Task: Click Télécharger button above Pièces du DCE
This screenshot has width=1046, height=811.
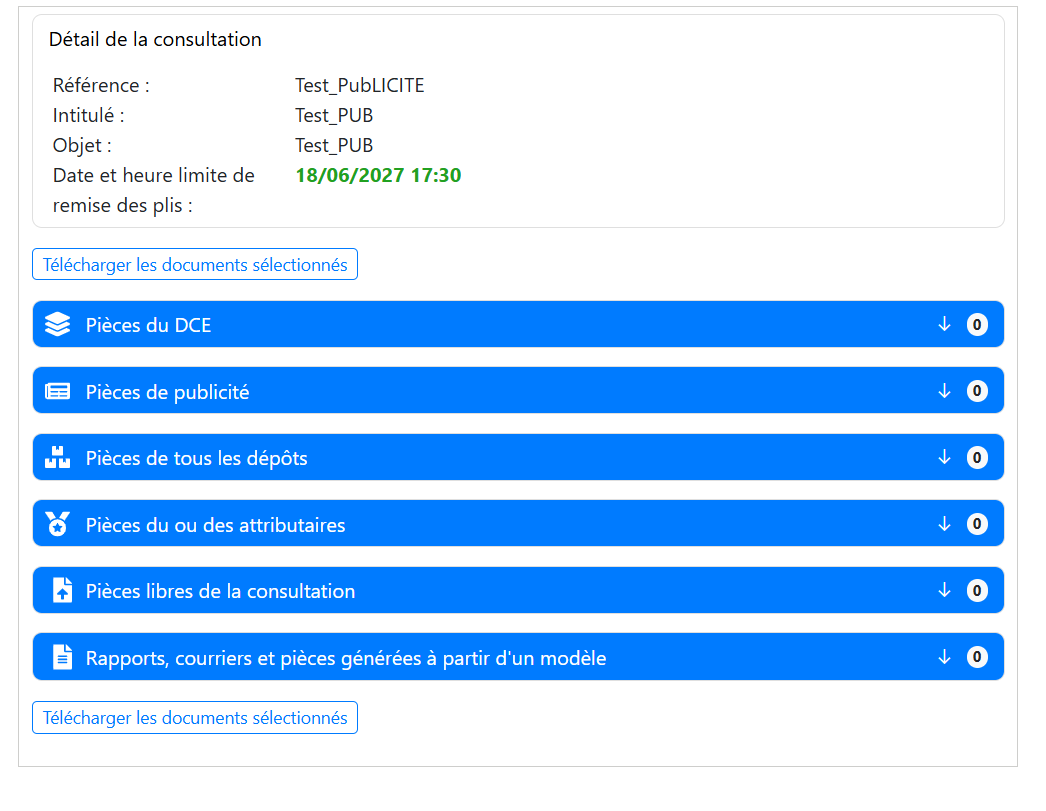Action: 195,265
